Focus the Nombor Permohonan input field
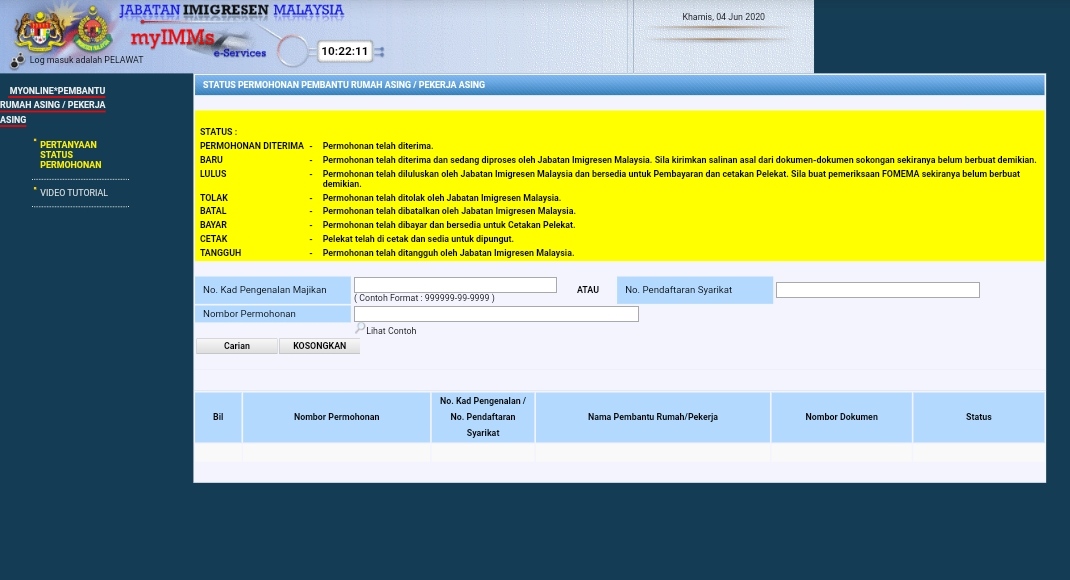Viewport: 1070px width, 580px height. click(x=496, y=314)
